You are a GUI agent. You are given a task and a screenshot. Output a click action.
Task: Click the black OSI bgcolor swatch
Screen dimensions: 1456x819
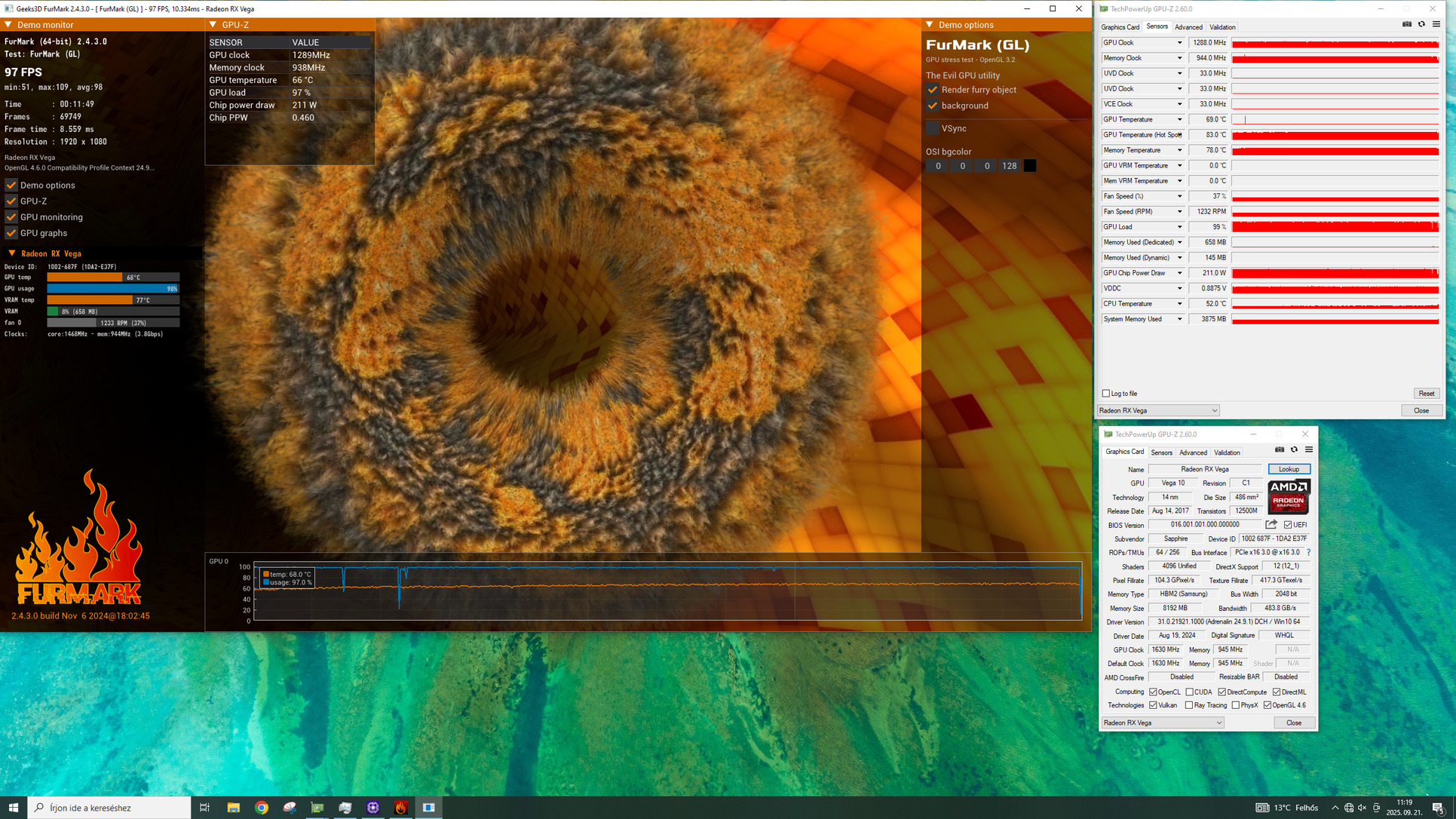coord(1029,166)
